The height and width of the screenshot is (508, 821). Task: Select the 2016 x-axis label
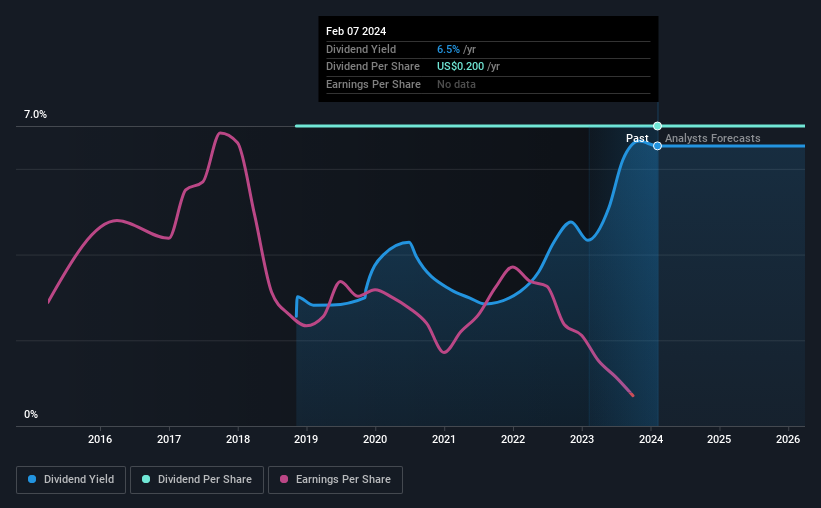click(100, 439)
